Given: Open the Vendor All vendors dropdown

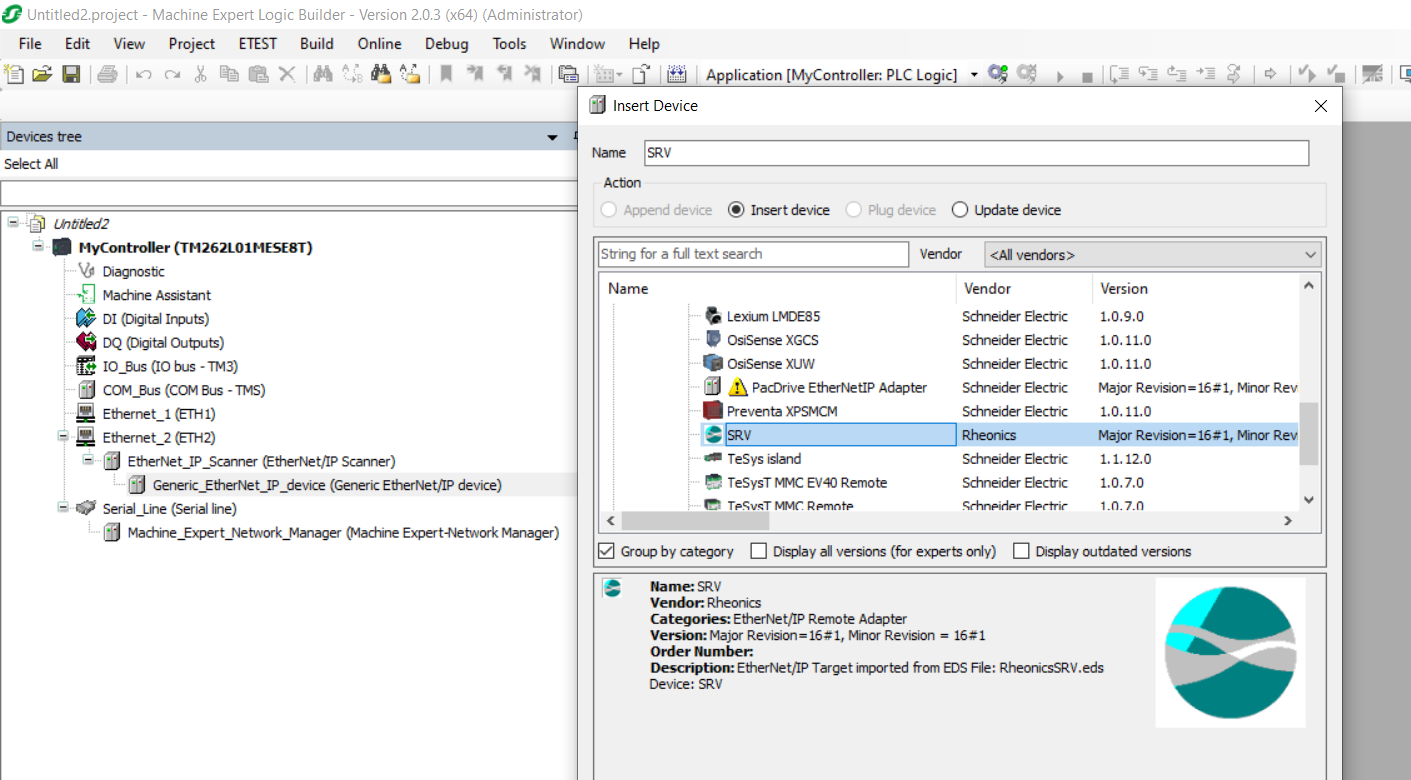Looking at the screenshot, I should click(1152, 254).
